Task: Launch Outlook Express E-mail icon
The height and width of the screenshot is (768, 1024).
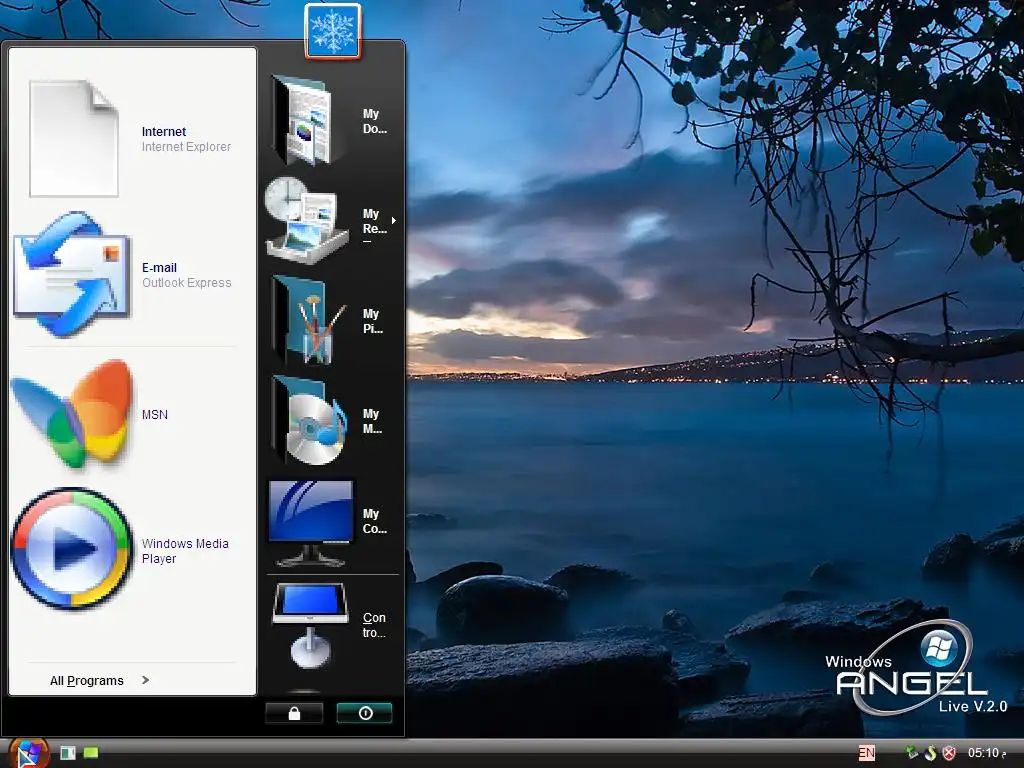Action: (x=72, y=274)
